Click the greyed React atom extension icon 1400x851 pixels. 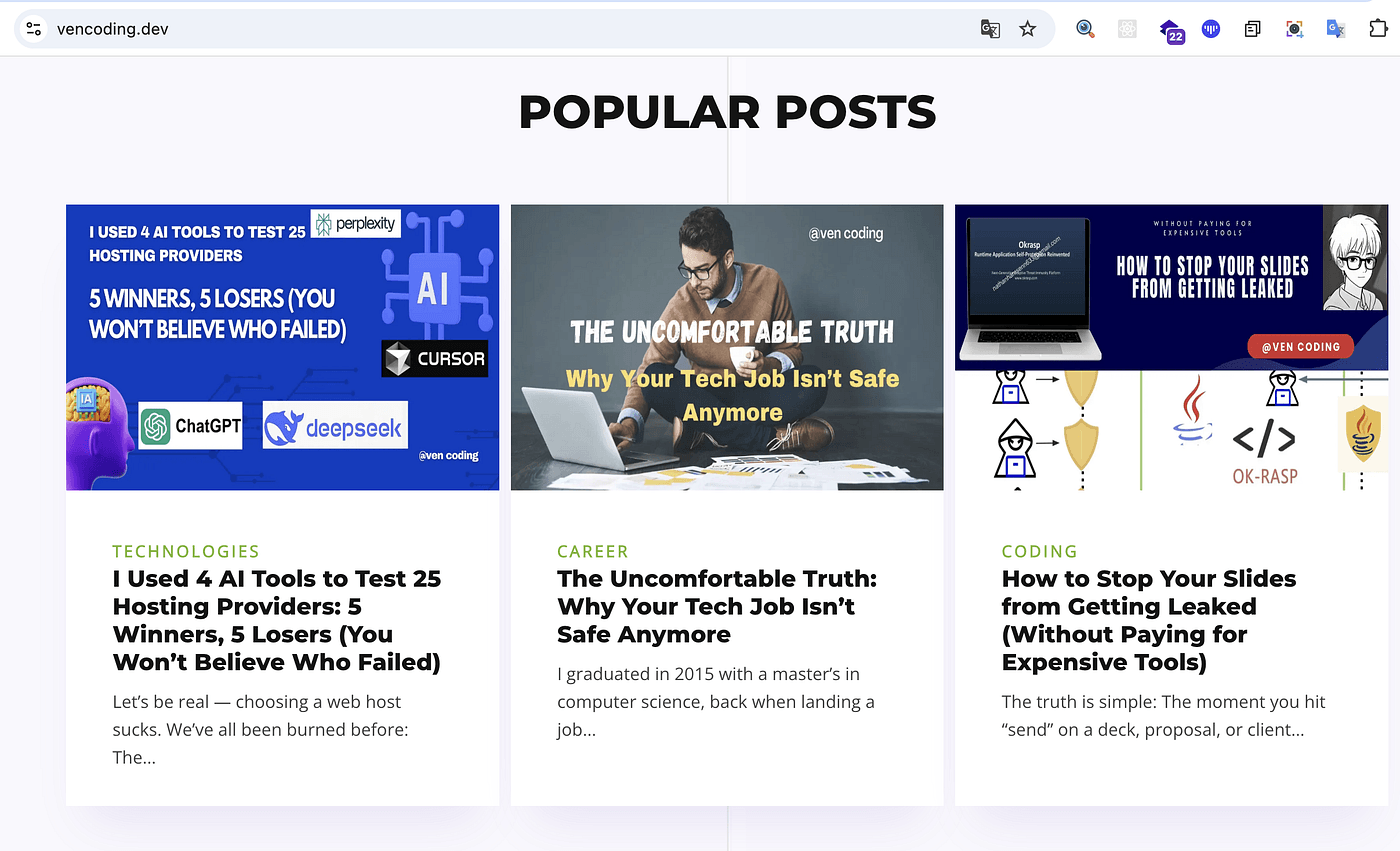(1127, 29)
